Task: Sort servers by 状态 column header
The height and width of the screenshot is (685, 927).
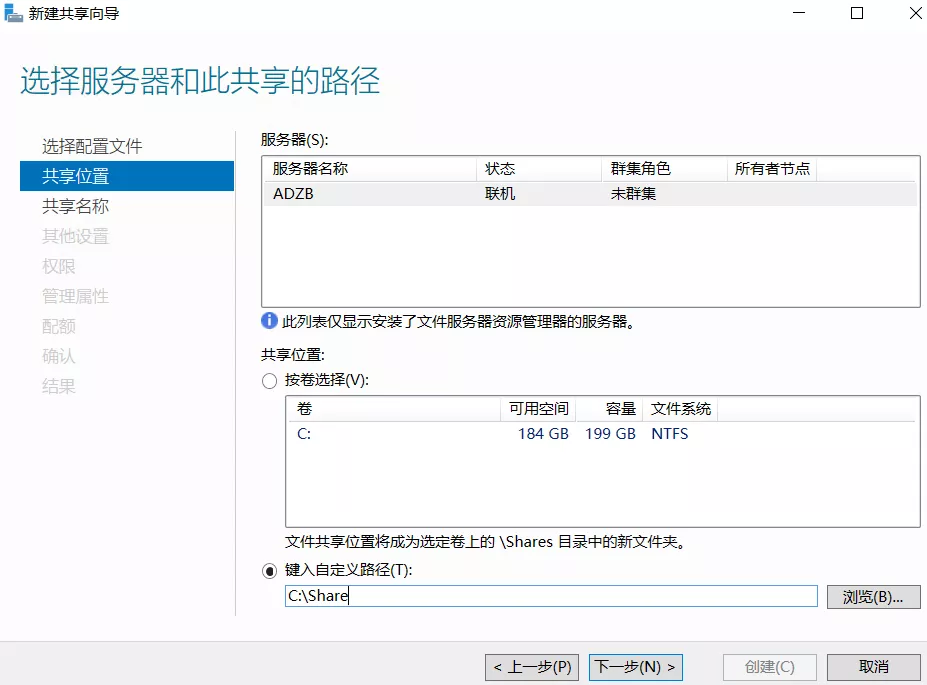Action: click(x=500, y=169)
